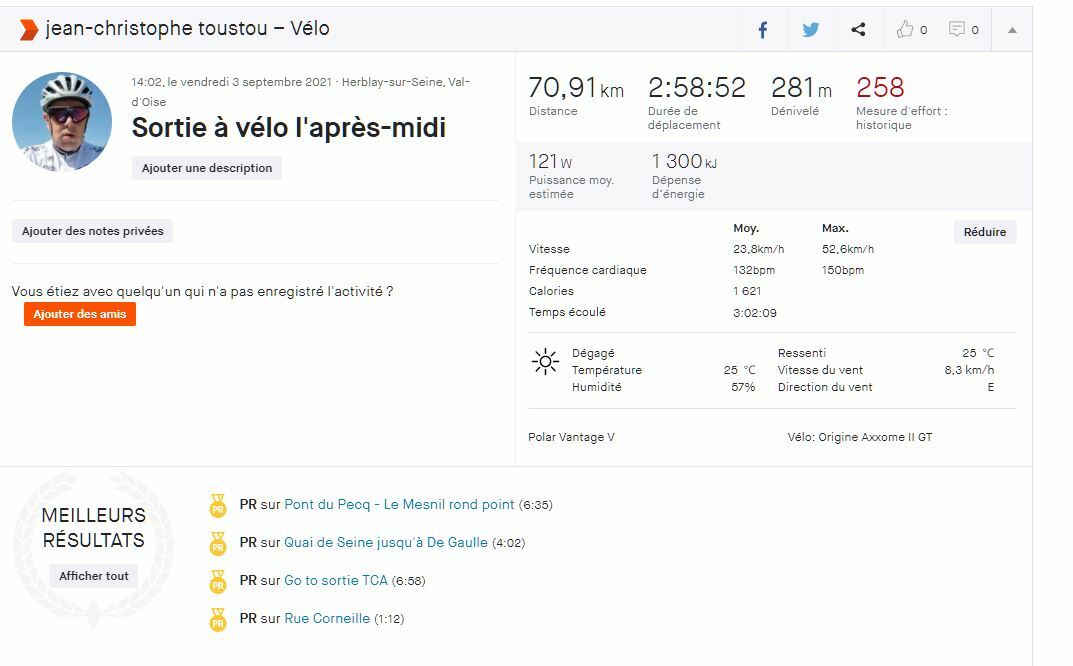Click the athlete profile photo
The width and height of the screenshot is (1073, 666).
pyautogui.click(x=62, y=122)
